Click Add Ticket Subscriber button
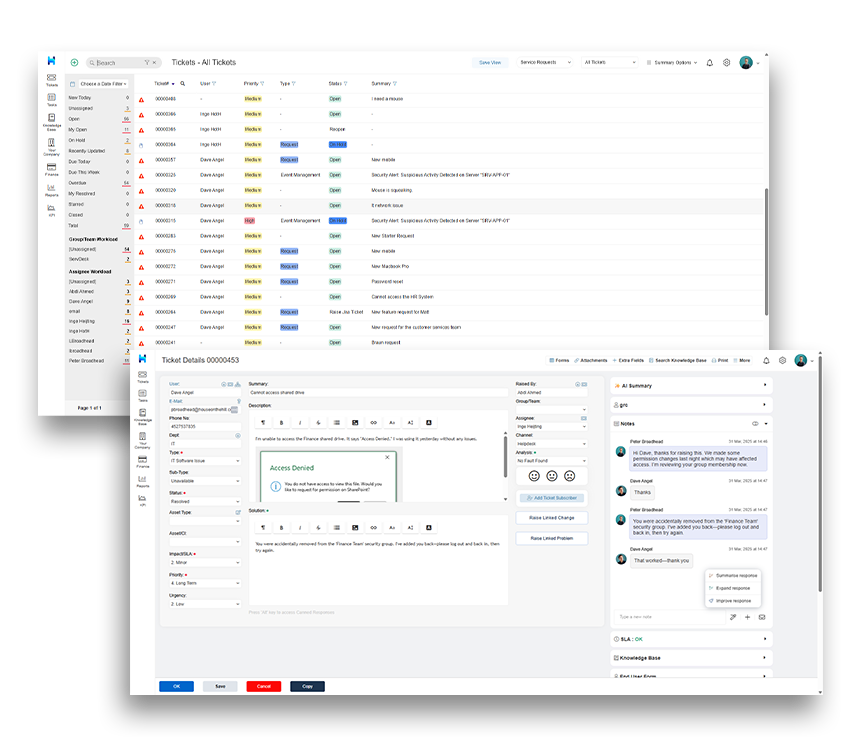This screenshot has height=737, width=841. coord(551,498)
